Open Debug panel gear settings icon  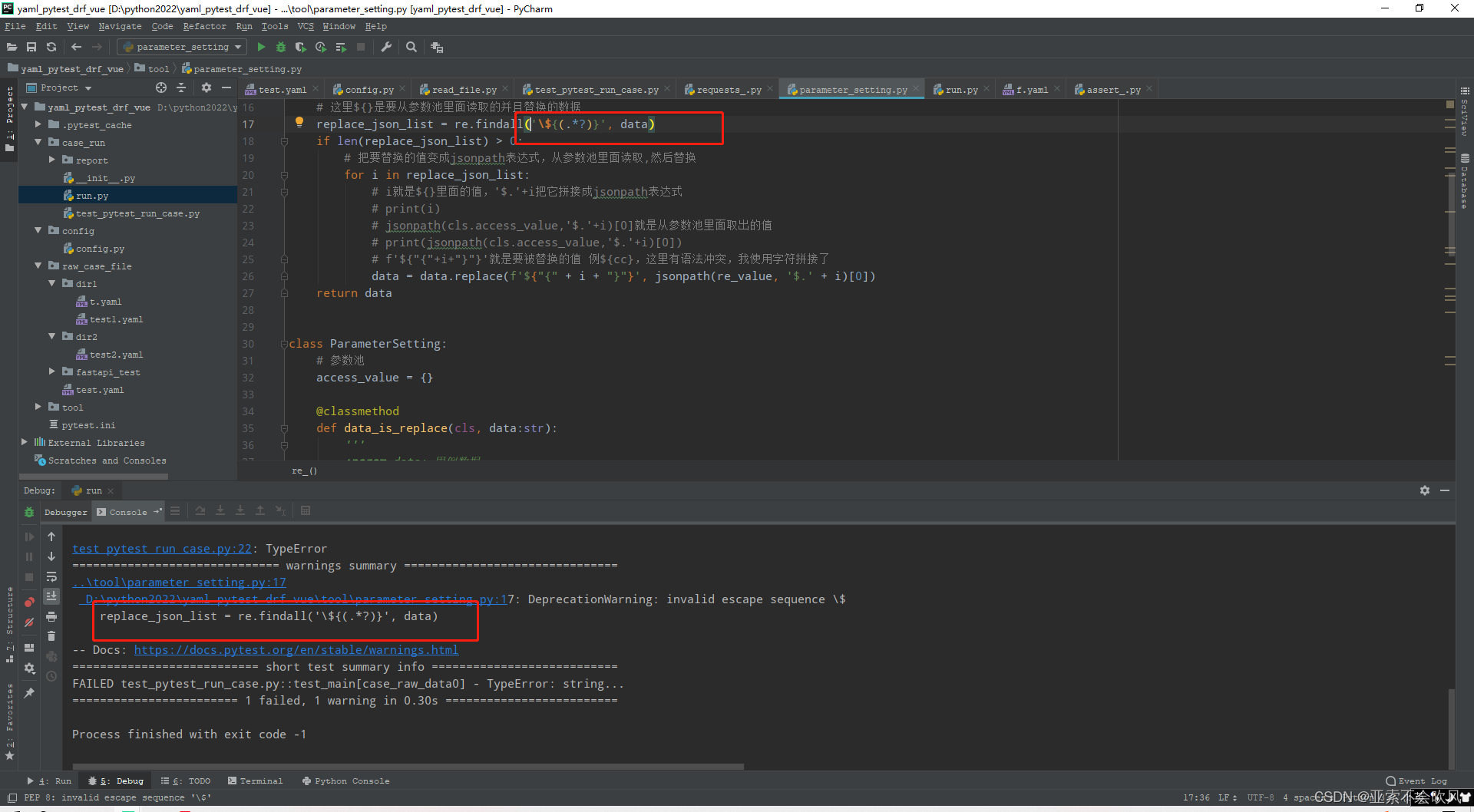point(1425,490)
